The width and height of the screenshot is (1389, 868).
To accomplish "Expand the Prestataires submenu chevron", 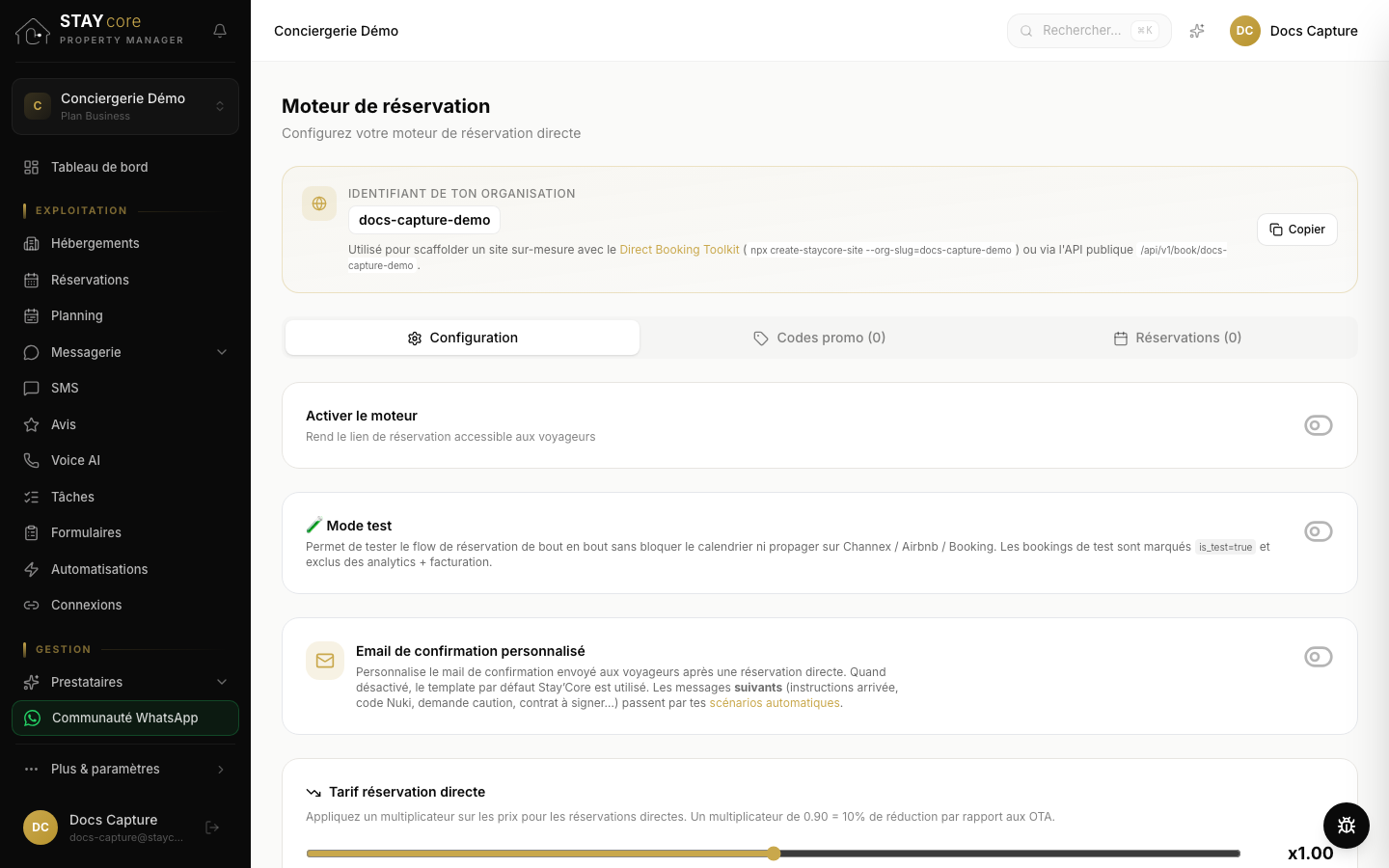I will coord(222,682).
